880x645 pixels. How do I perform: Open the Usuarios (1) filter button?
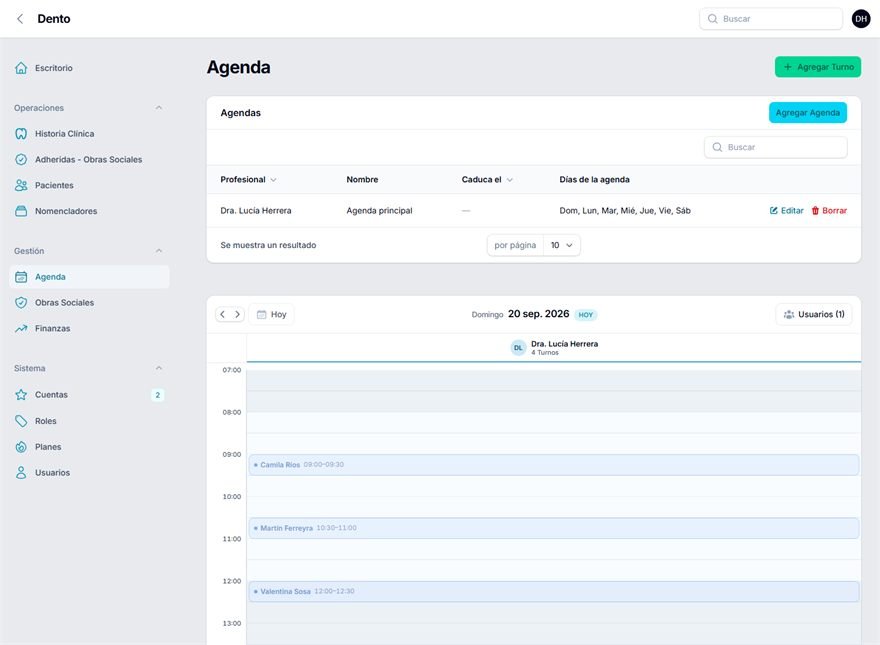click(x=814, y=314)
